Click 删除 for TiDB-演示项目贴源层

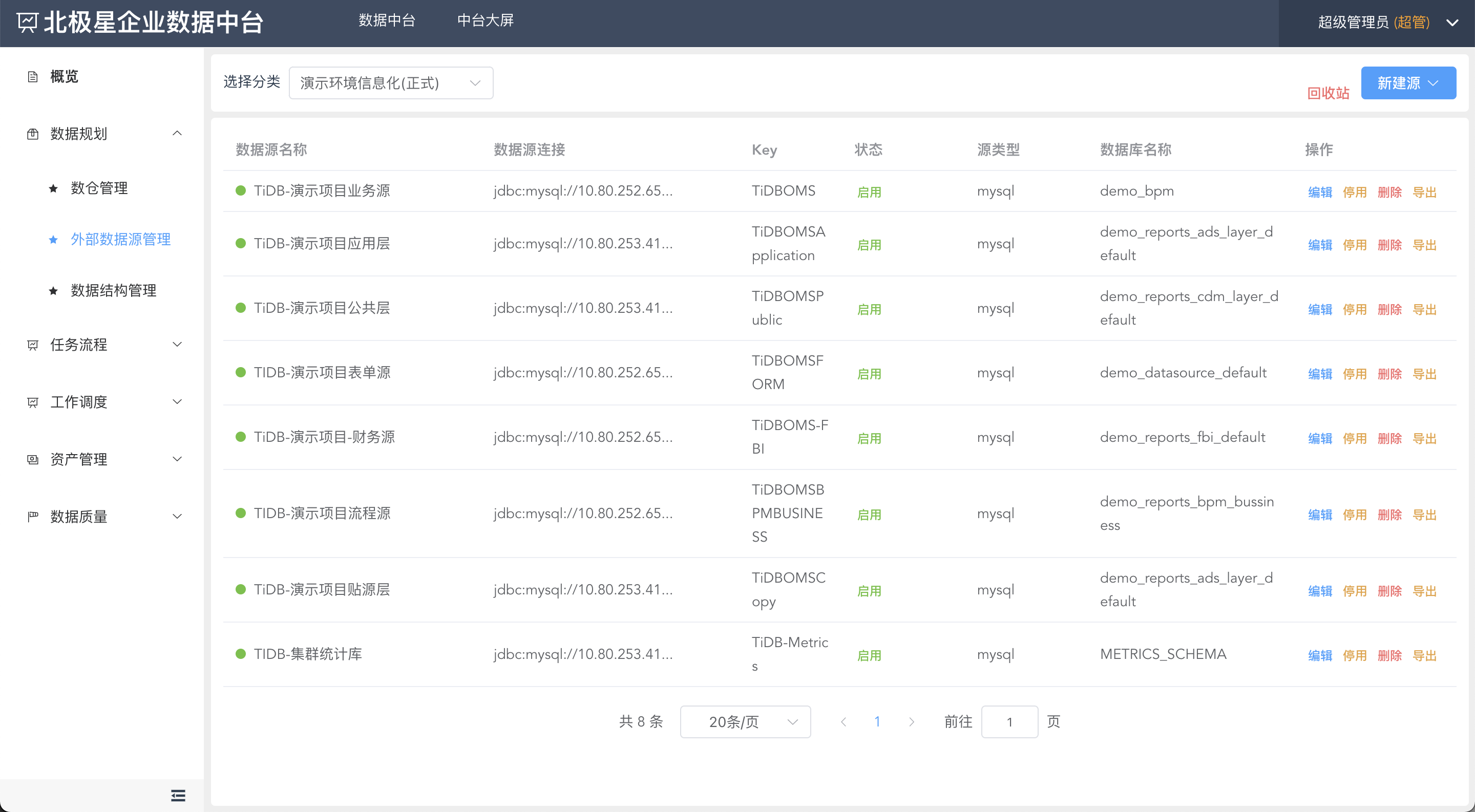1389,591
